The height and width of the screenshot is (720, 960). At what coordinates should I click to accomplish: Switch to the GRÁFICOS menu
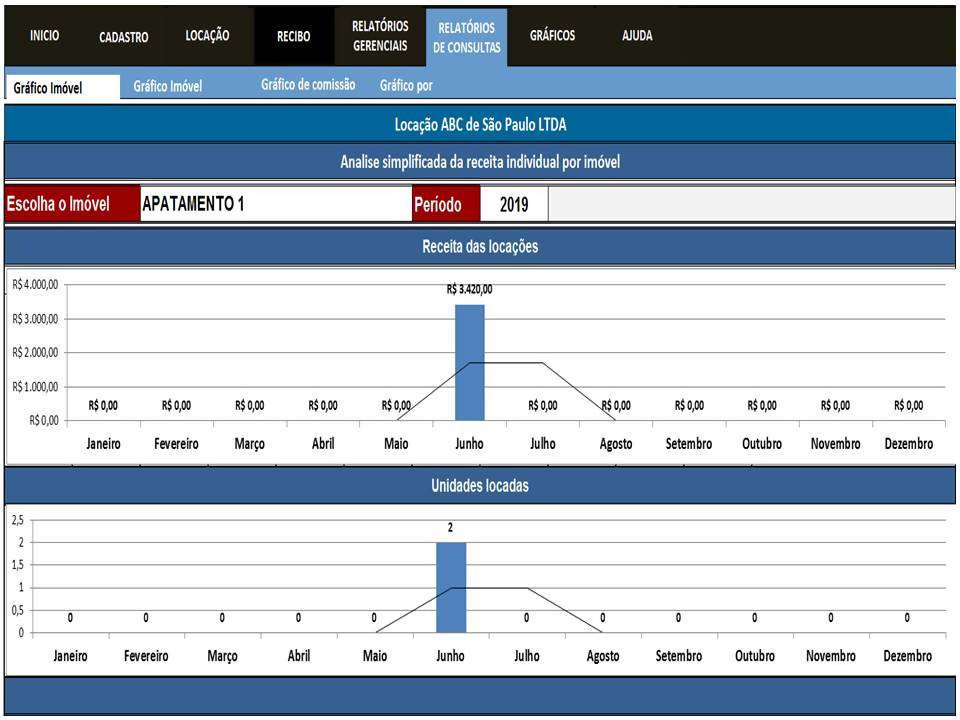(x=552, y=36)
